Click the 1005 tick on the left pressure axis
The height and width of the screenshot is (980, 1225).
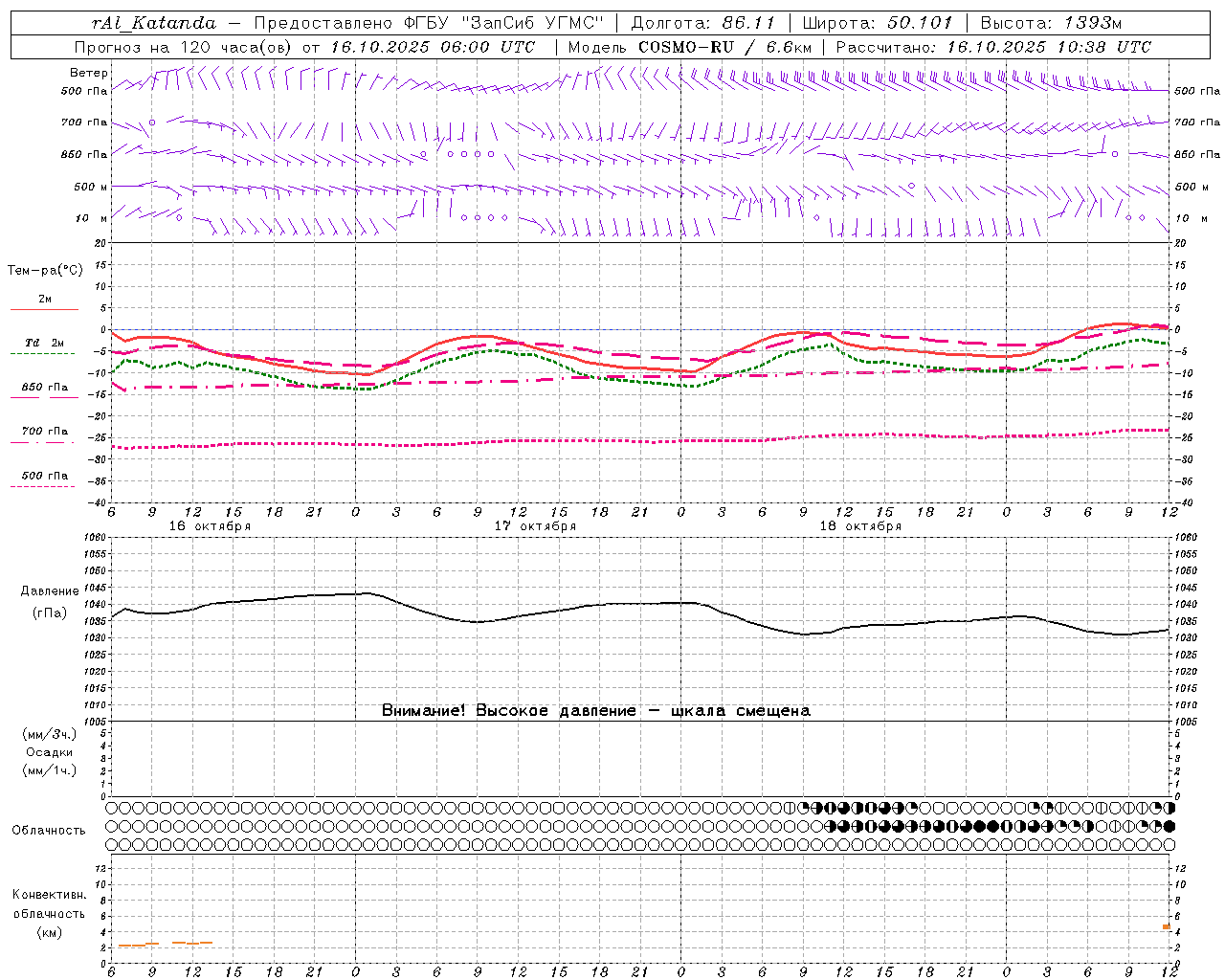(x=95, y=722)
